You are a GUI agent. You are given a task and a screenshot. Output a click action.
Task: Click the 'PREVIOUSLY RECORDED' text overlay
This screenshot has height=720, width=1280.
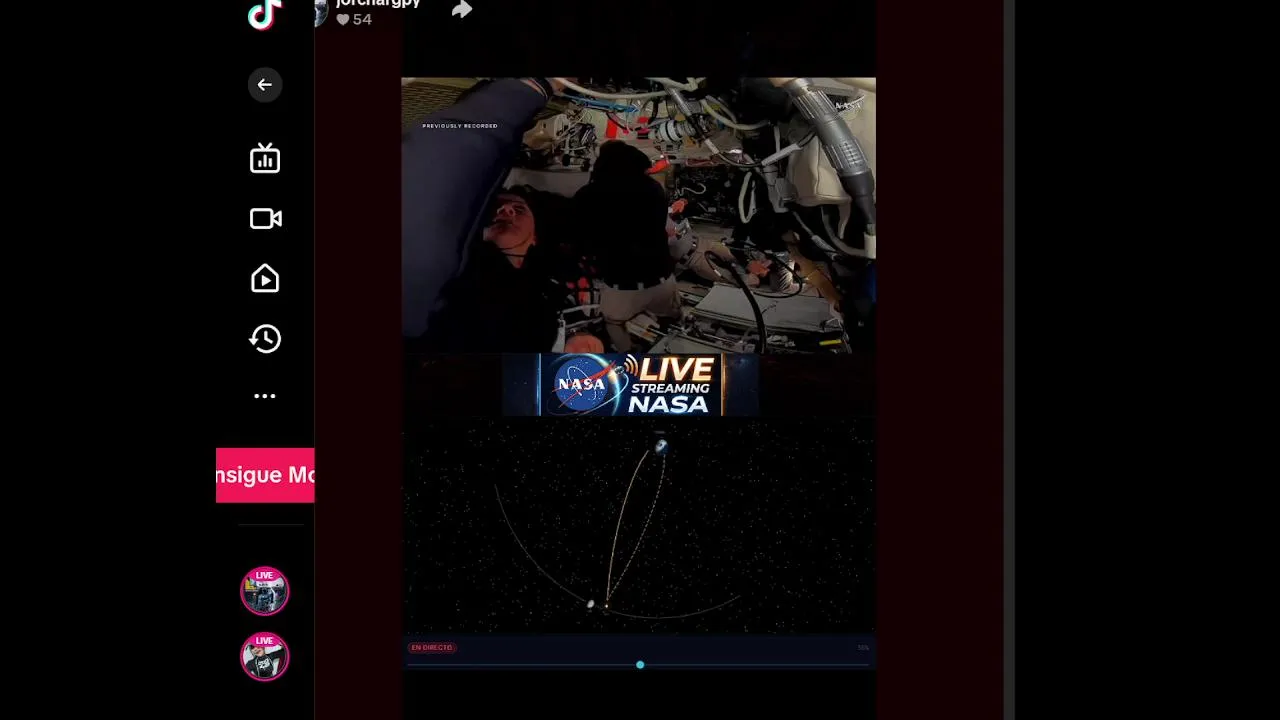(x=460, y=126)
